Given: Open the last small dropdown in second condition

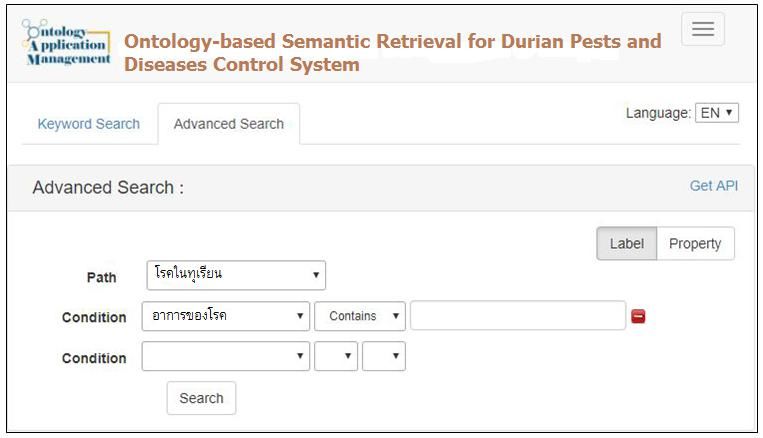Looking at the screenshot, I should pos(383,356).
